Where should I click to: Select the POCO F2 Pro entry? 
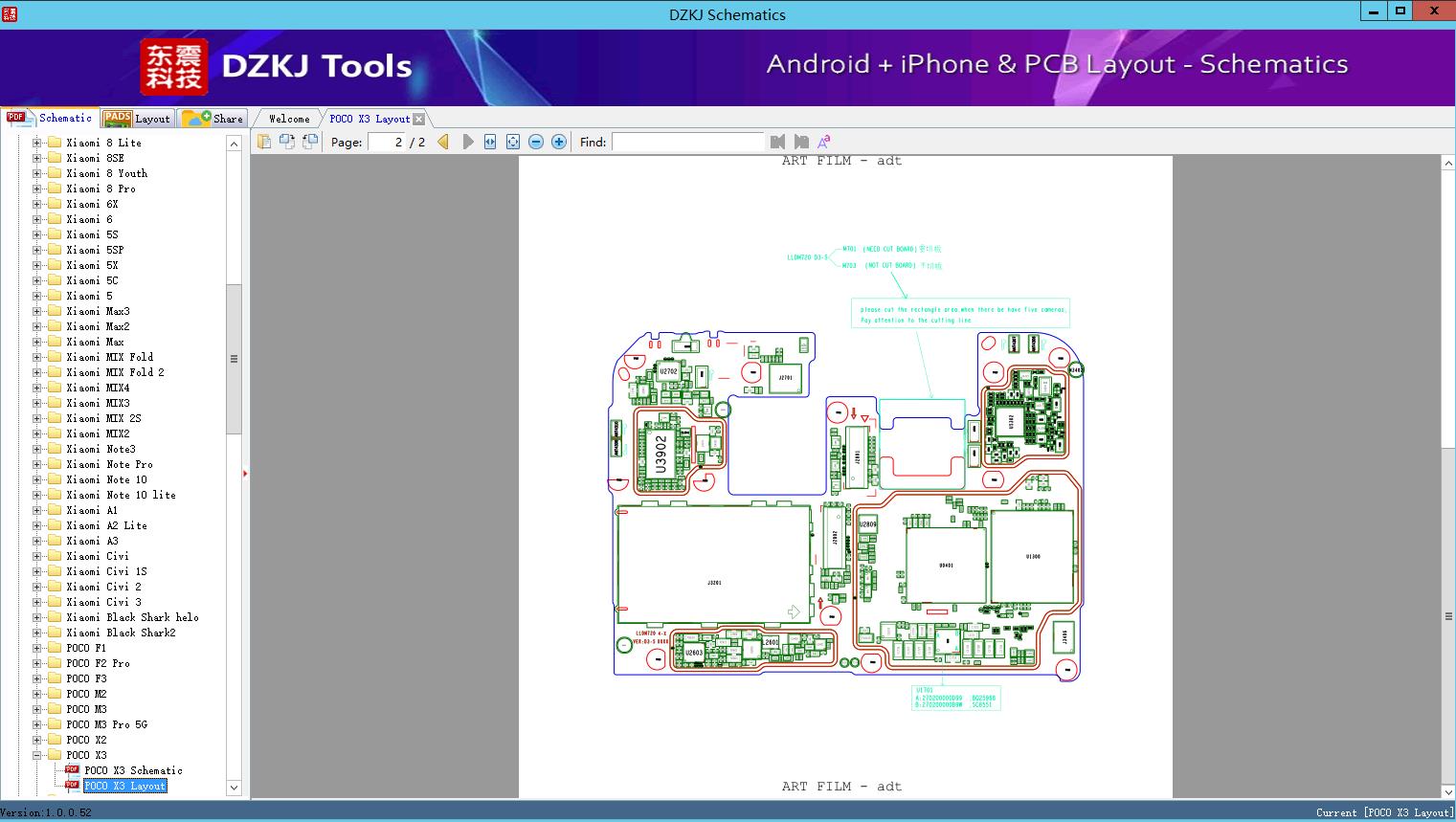click(x=98, y=663)
